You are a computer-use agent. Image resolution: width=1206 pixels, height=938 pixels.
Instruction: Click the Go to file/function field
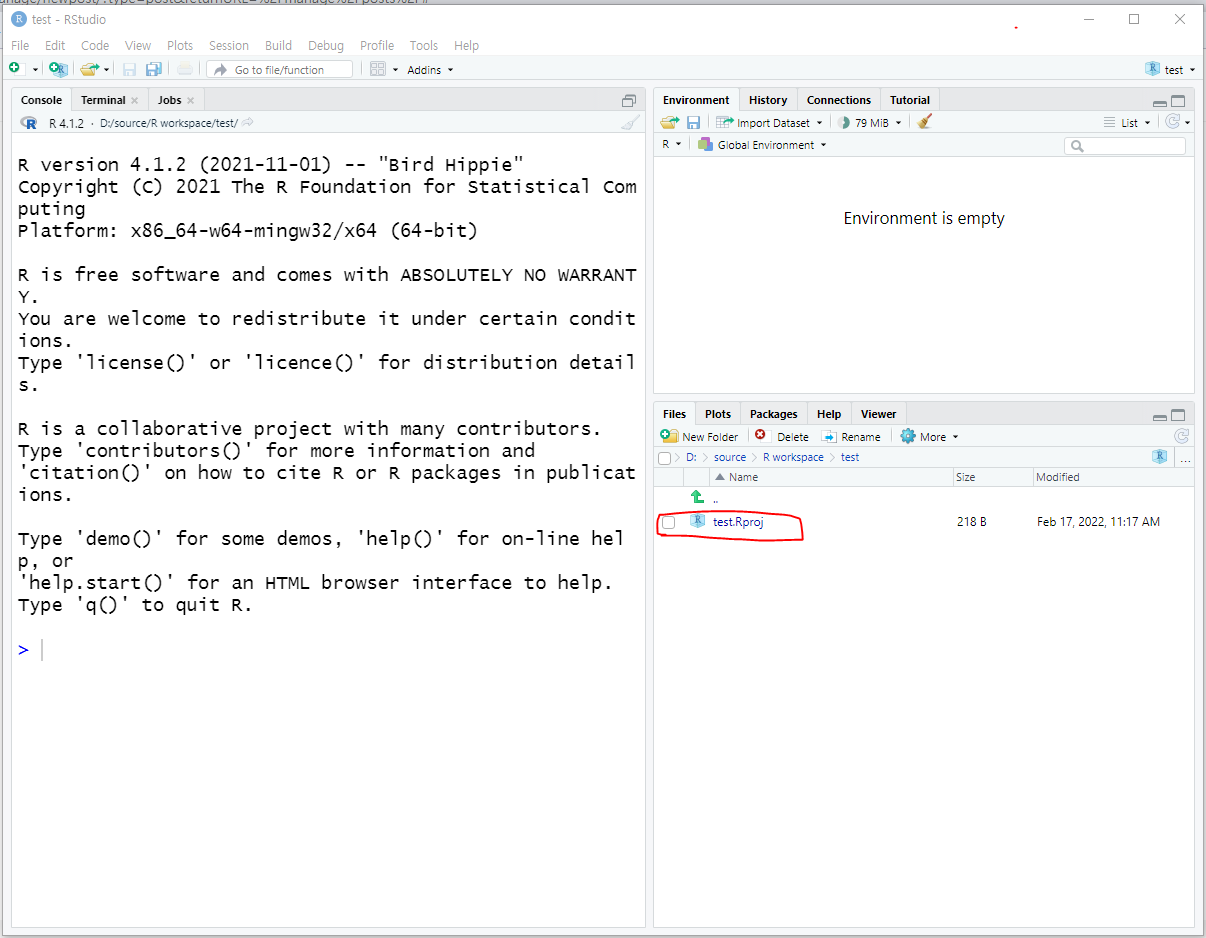tap(280, 69)
